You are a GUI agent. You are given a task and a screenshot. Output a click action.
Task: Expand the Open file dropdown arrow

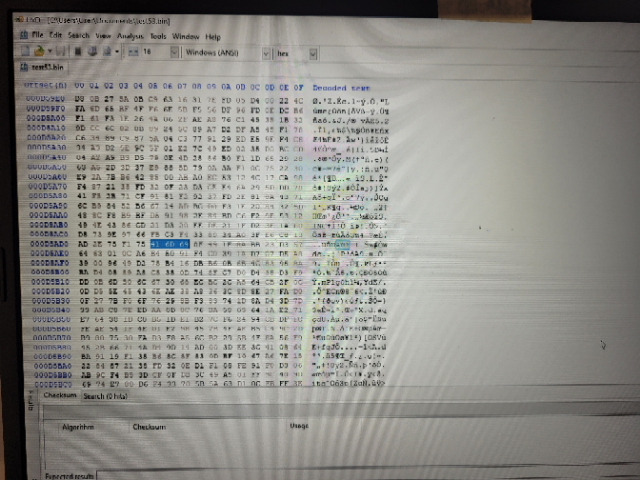click(48, 51)
